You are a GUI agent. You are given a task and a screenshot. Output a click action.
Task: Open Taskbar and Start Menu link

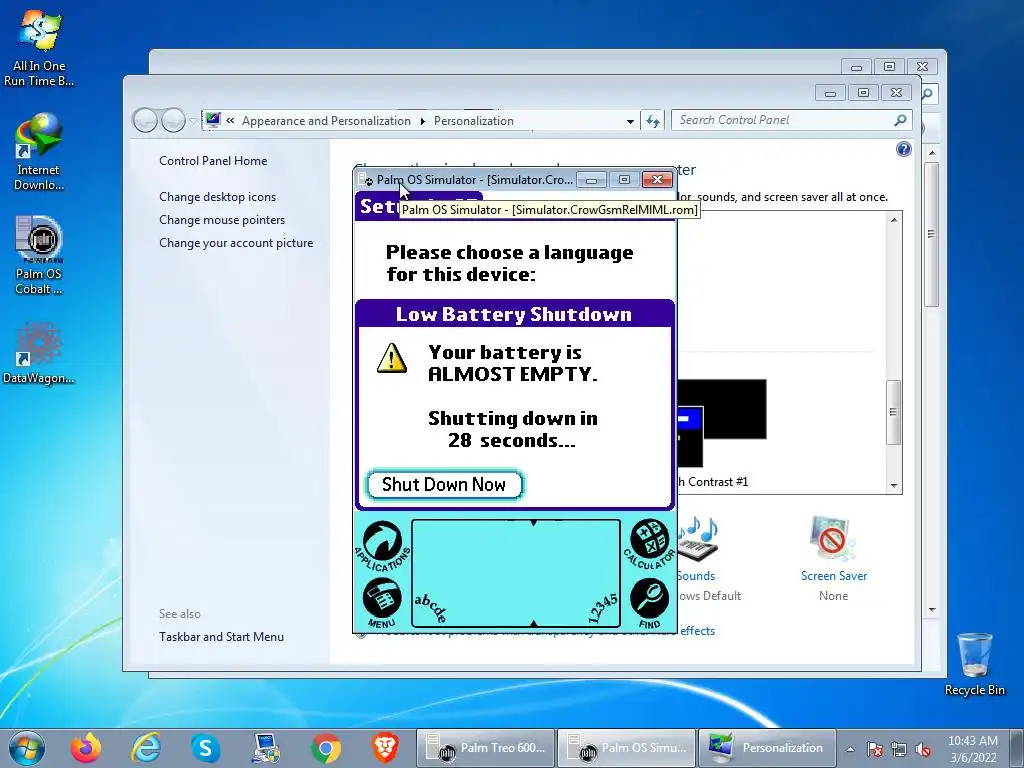(x=221, y=636)
